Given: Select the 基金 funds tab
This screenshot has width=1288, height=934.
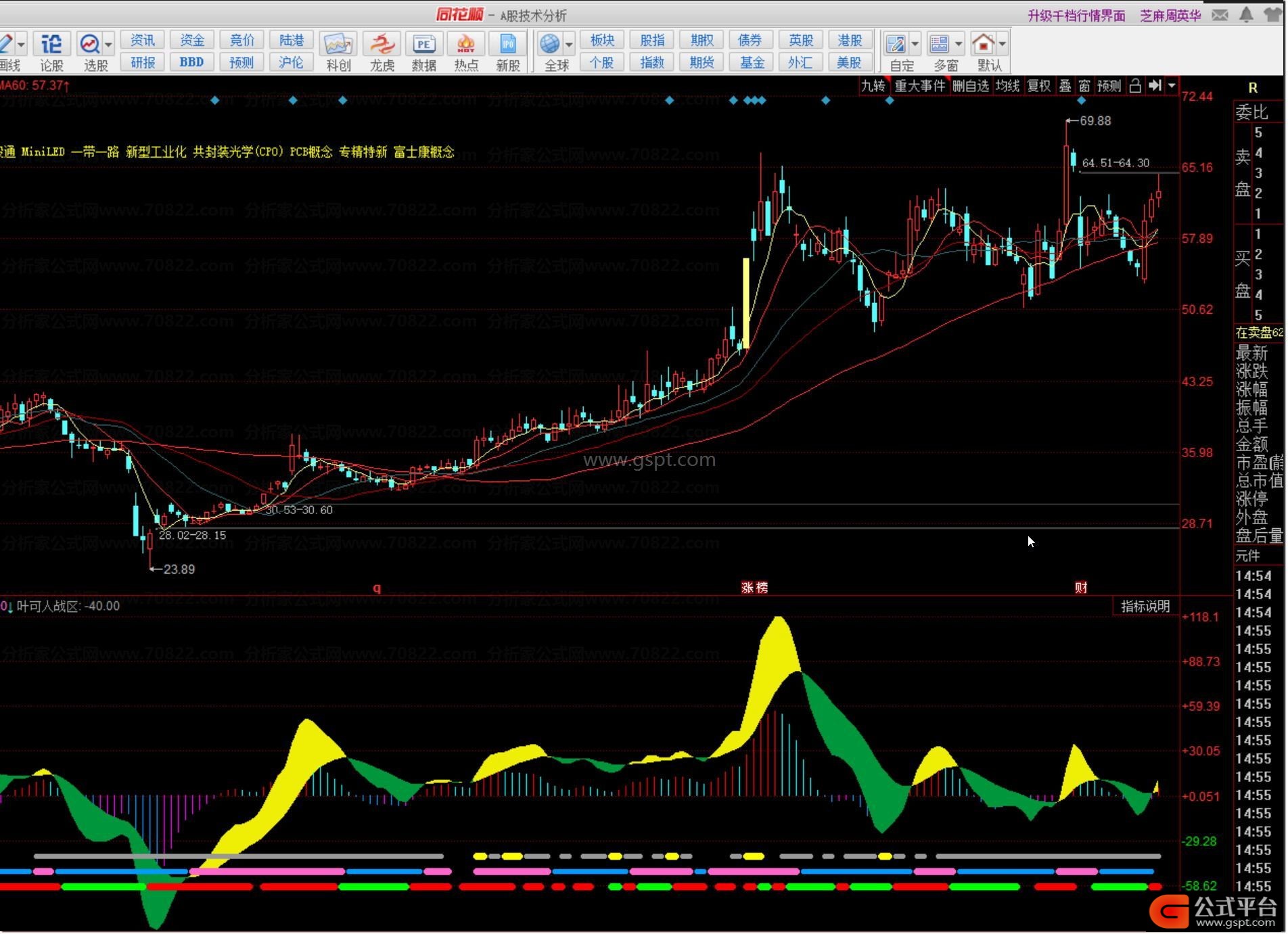Looking at the screenshot, I should (752, 63).
